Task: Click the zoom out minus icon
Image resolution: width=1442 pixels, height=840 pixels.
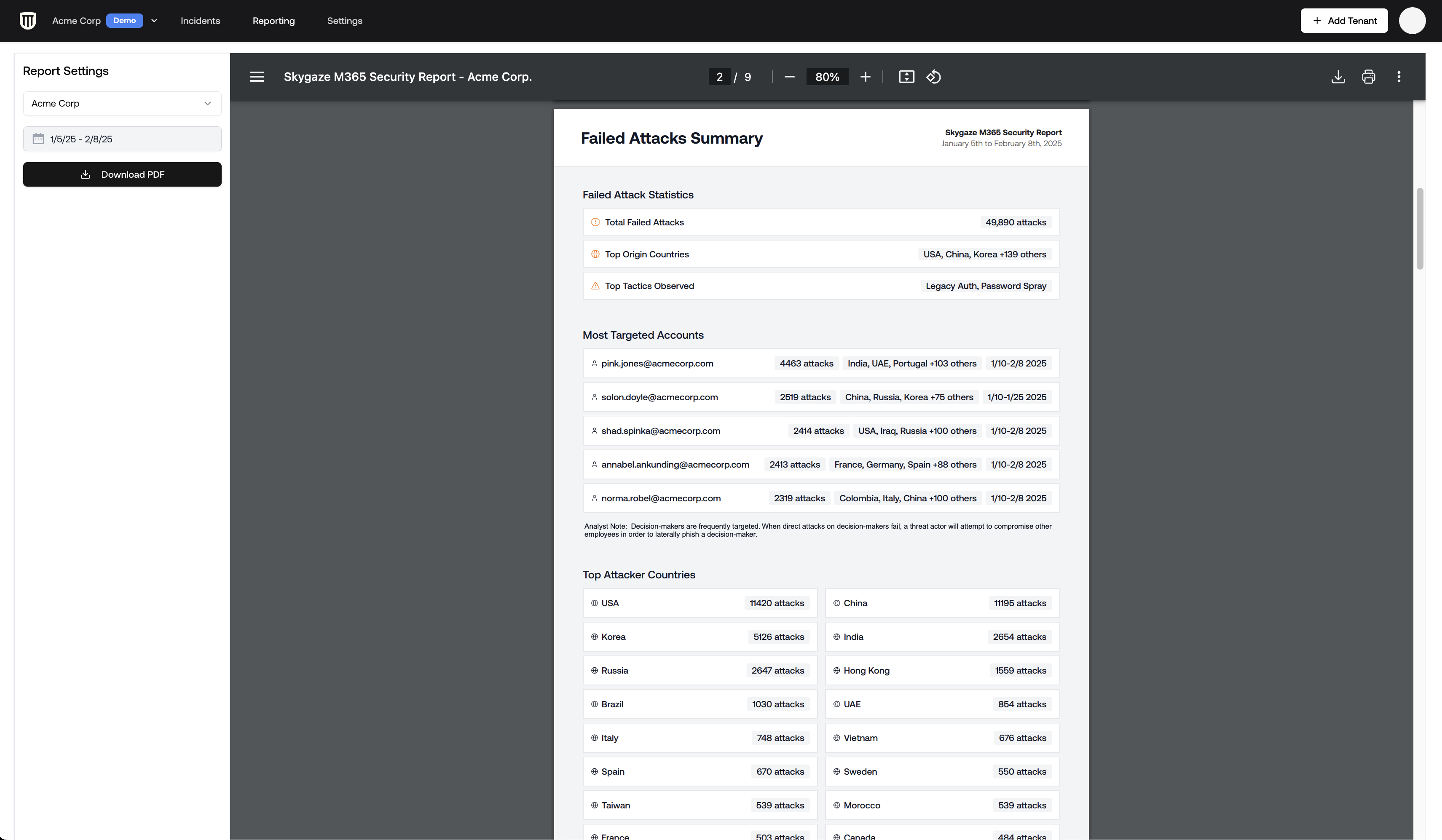Action: [x=789, y=77]
